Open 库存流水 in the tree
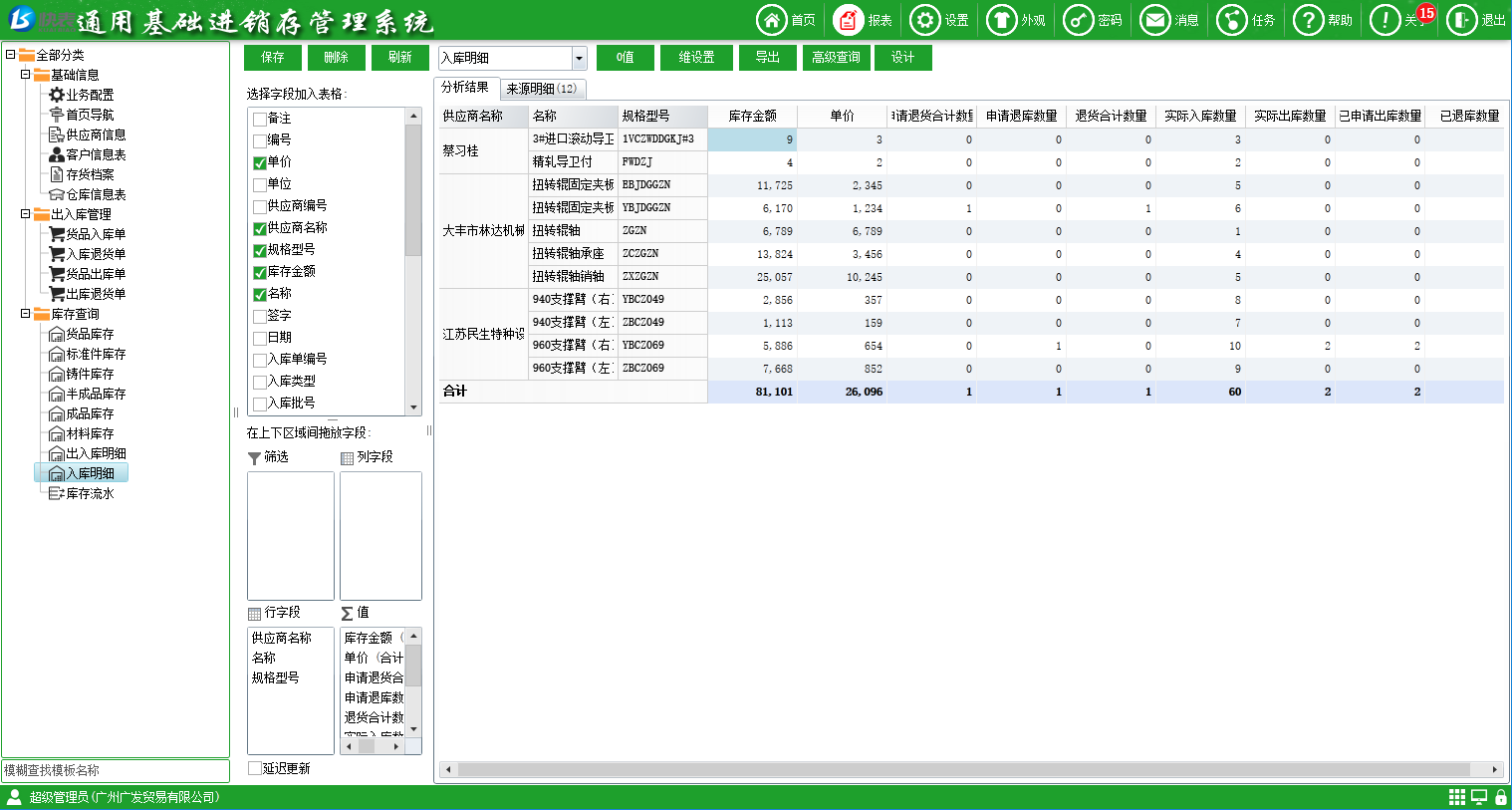The height and width of the screenshot is (810, 1512). coord(82,493)
